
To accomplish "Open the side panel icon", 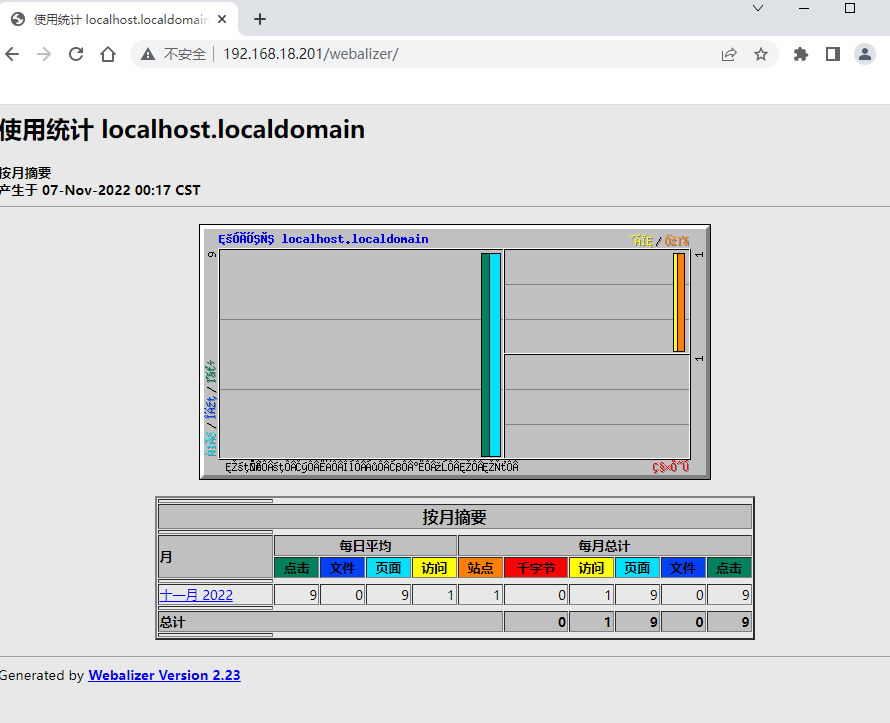I will [832, 54].
